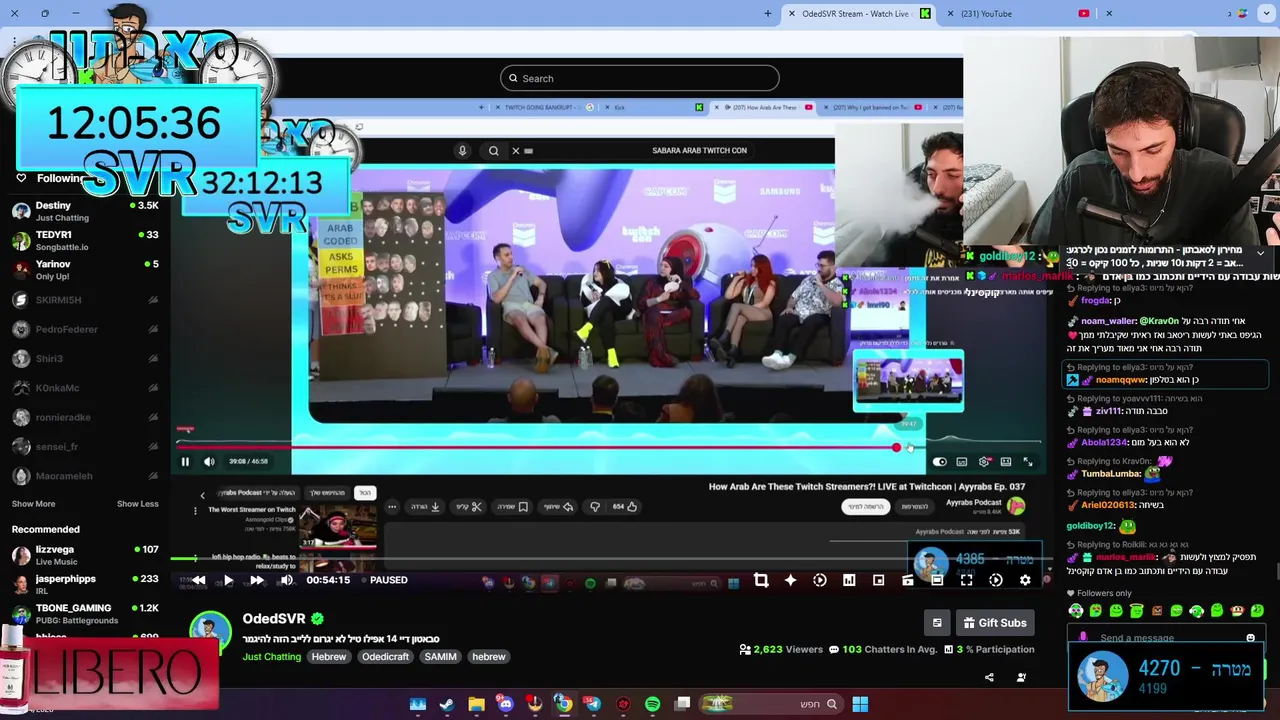This screenshot has height=720, width=1280.
Task: Mute the inner YouTube player volume
Action: point(209,462)
